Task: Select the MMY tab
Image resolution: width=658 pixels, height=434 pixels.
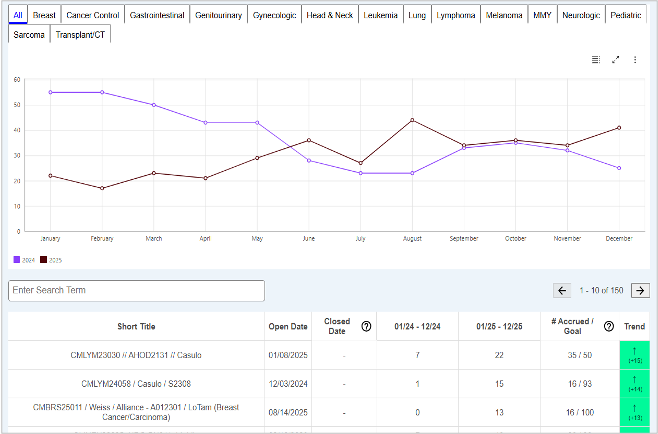Action: pos(542,15)
